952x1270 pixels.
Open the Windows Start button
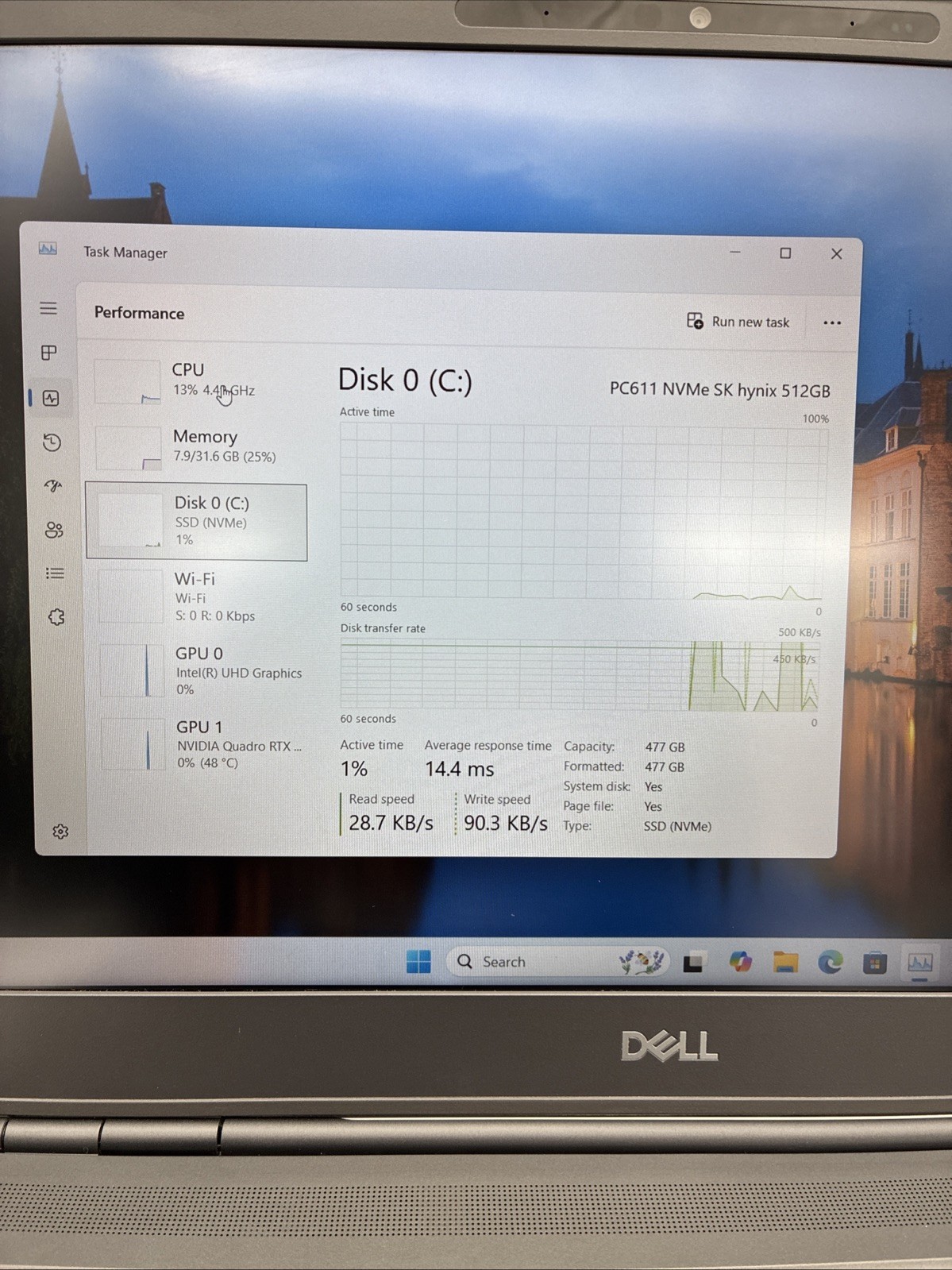click(418, 962)
